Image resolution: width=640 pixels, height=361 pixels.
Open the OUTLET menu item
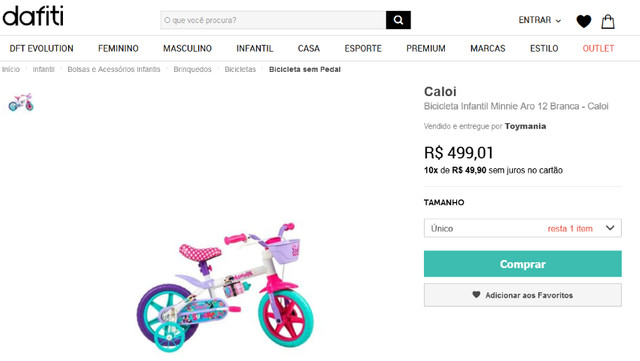tap(598, 49)
